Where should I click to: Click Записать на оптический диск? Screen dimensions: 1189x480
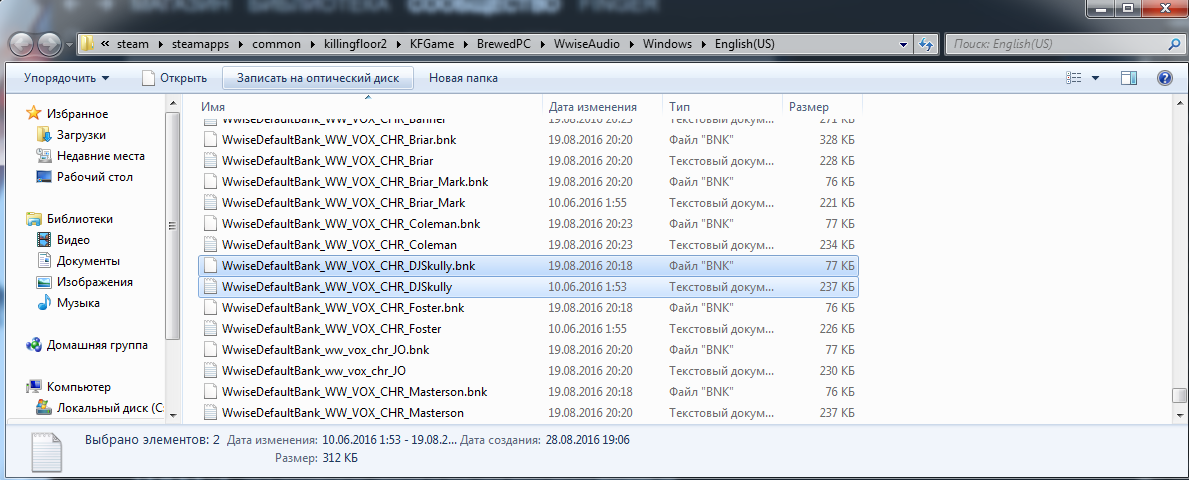coord(318,78)
